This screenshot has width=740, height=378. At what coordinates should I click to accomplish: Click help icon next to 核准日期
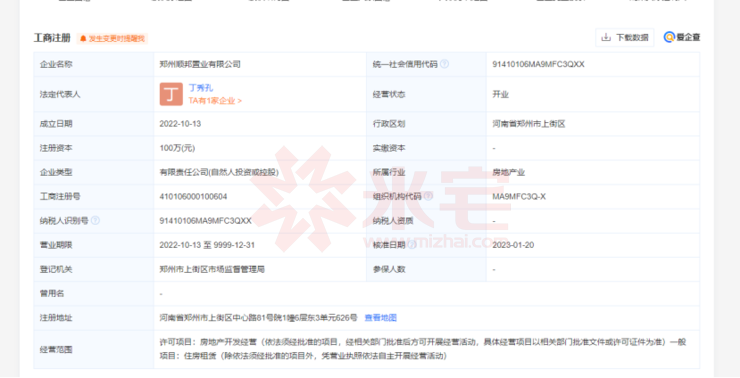coord(412,244)
